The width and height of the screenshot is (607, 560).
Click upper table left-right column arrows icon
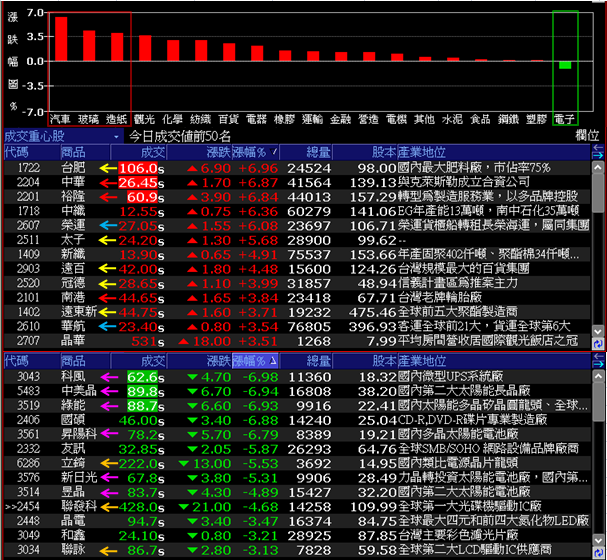click(598, 152)
